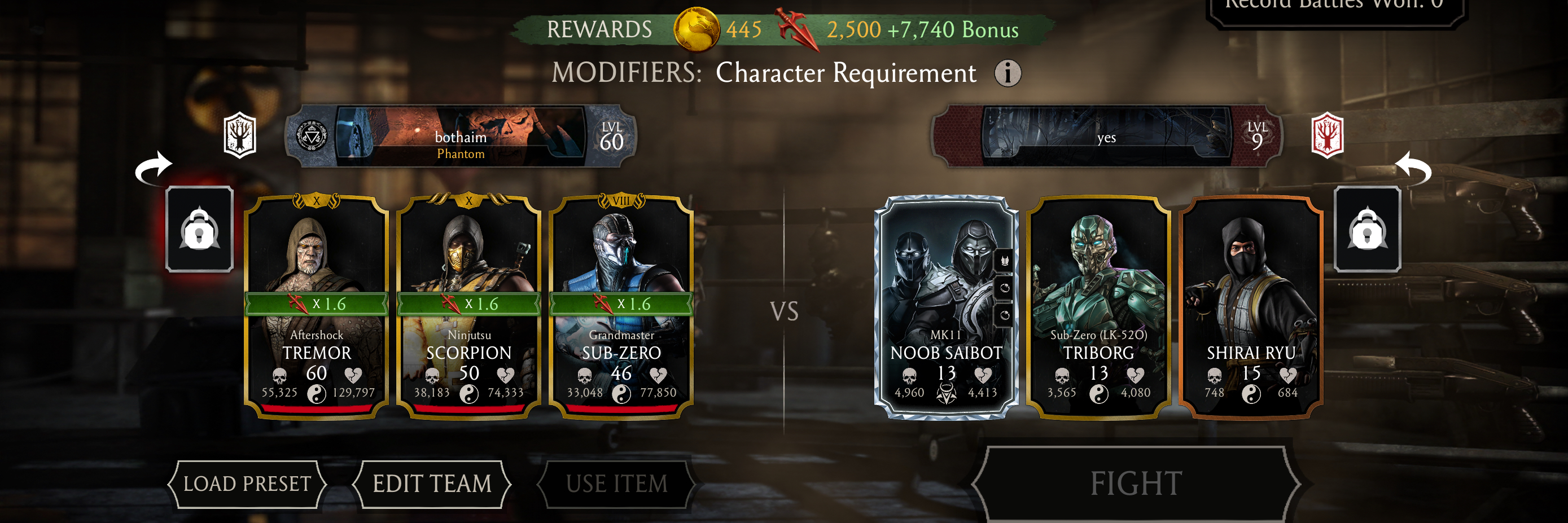Select the Grandmaster Sub-Zero card
1568x523 pixels.
tap(621, 307)
